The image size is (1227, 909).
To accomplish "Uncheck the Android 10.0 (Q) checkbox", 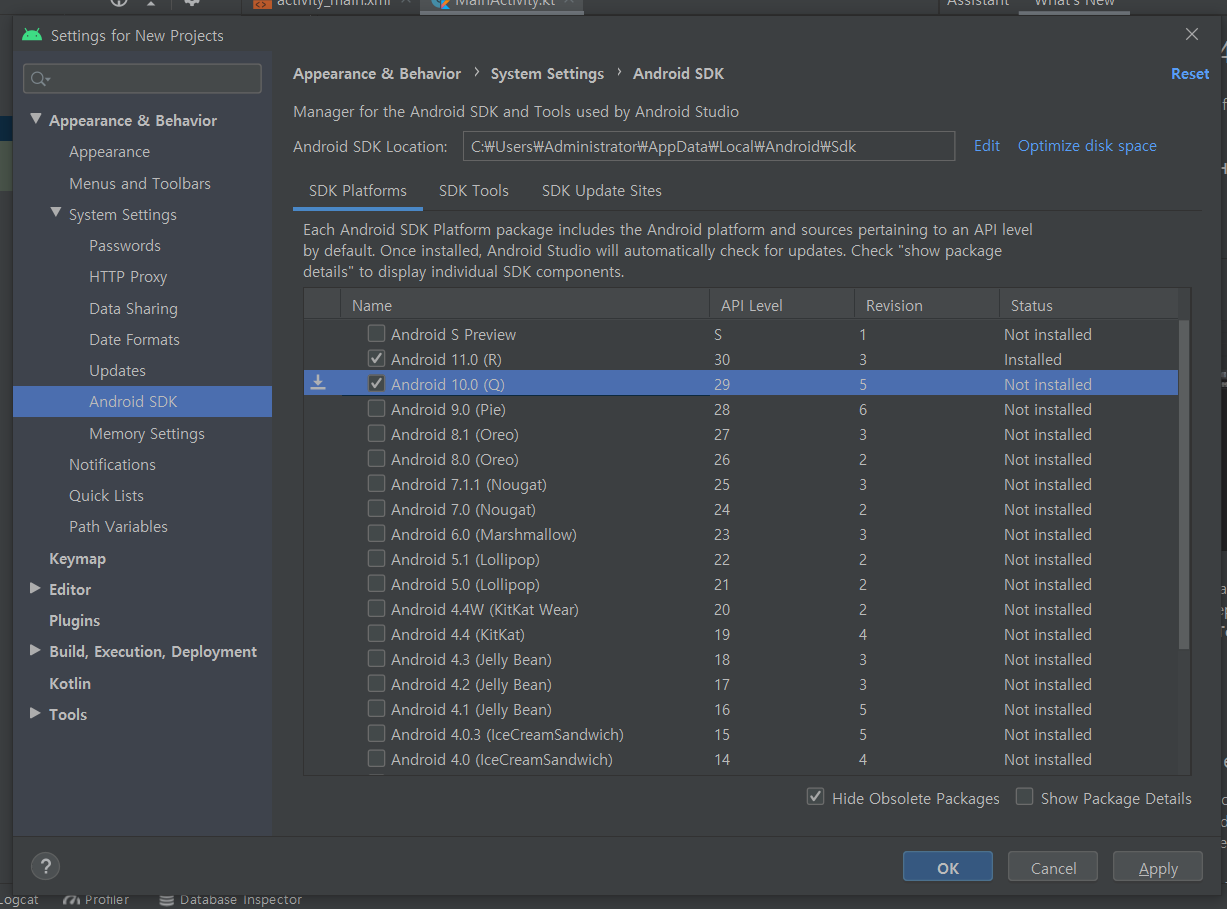I will [x=376, y=383].
